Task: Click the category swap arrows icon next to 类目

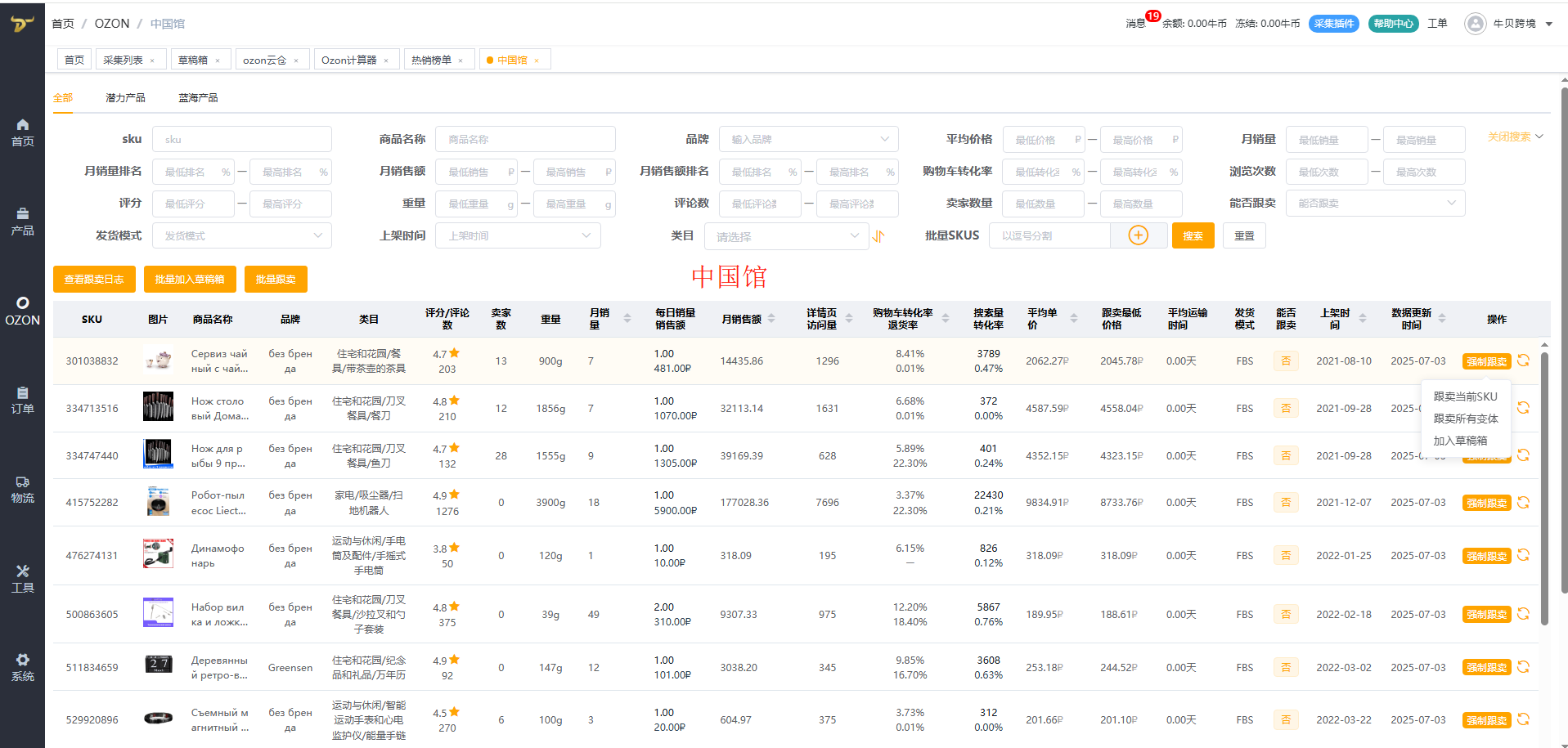Action: pos(878,236)
